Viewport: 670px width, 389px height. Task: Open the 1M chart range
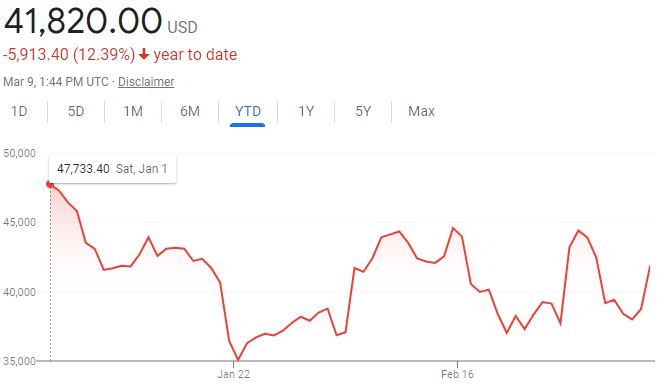pos(133,112)
